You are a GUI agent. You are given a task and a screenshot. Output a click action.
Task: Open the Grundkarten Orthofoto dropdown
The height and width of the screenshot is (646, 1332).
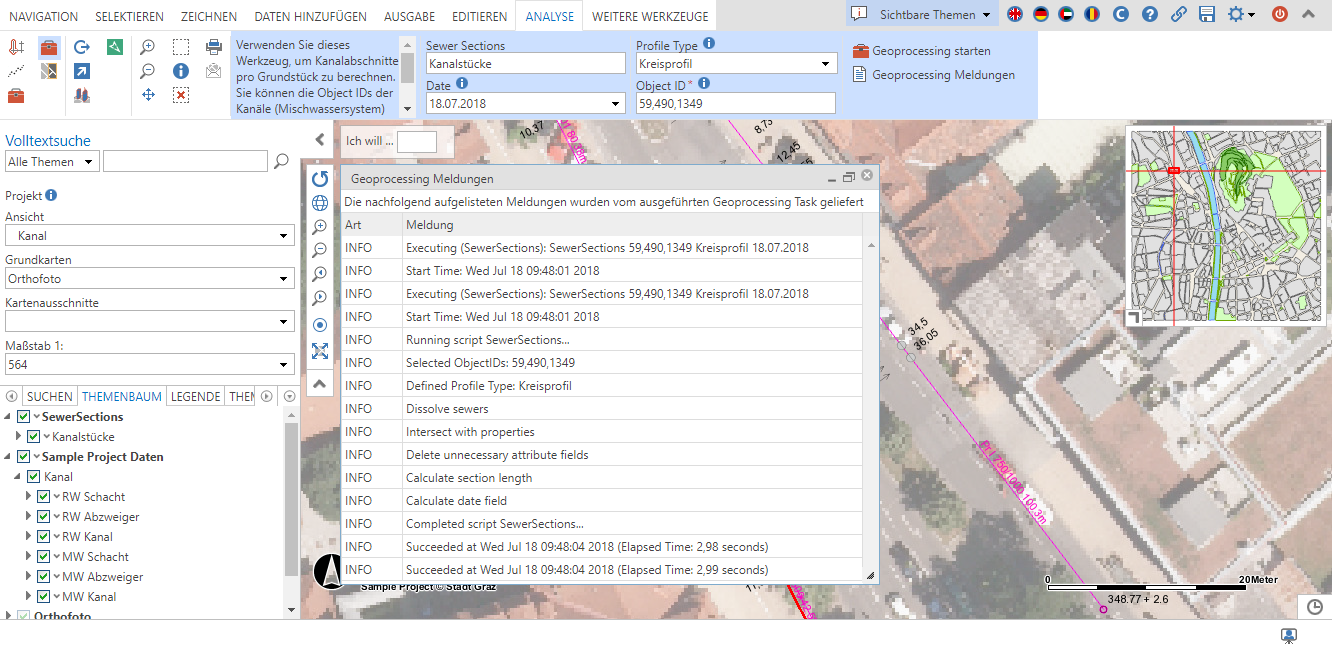[x=150, y=280]
